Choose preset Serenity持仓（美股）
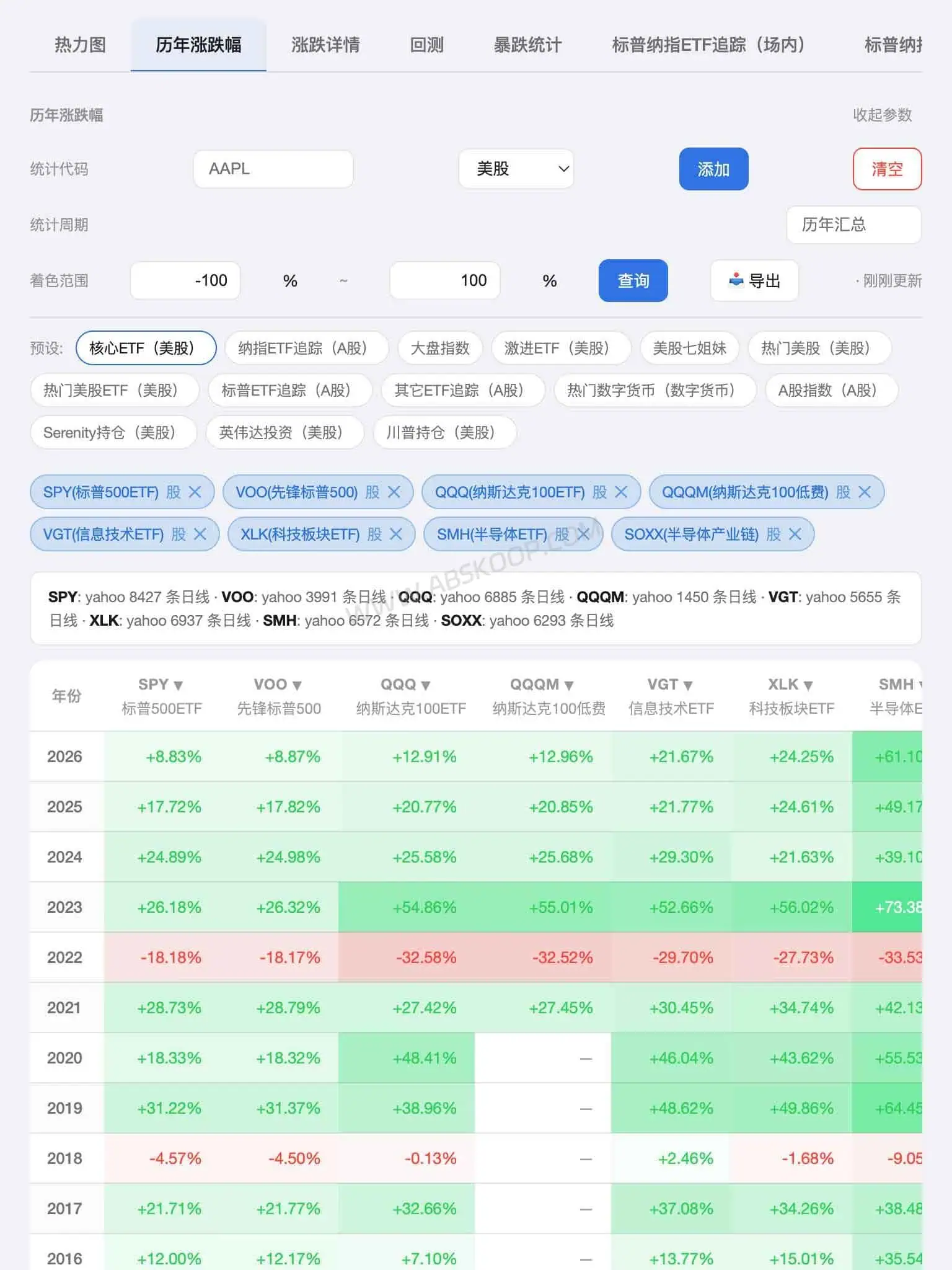Viewport: 952px width, 1270px height. [x=113, y=432]
